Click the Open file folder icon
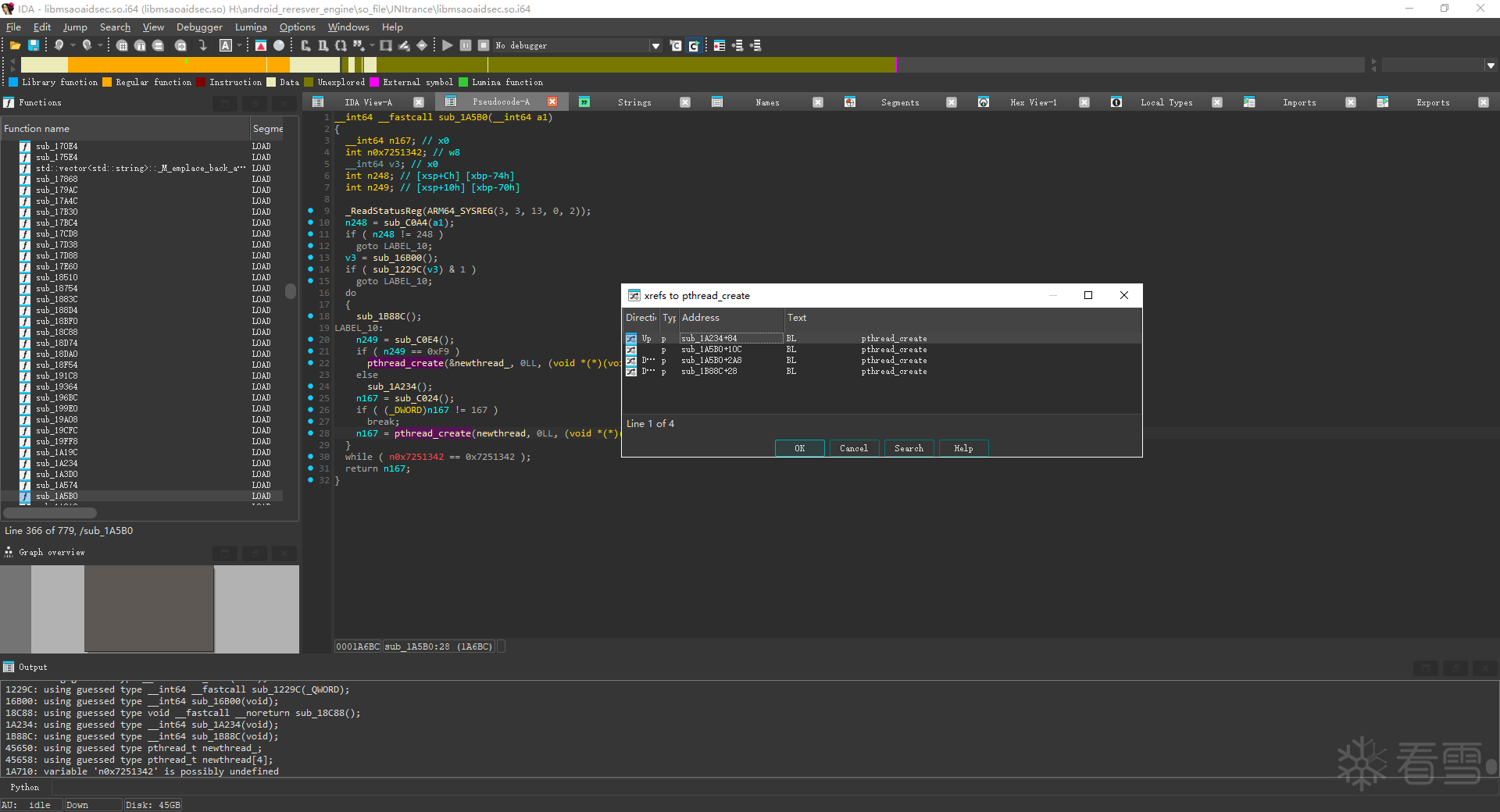Screen dimensions: 1500x812 (15, 45)
